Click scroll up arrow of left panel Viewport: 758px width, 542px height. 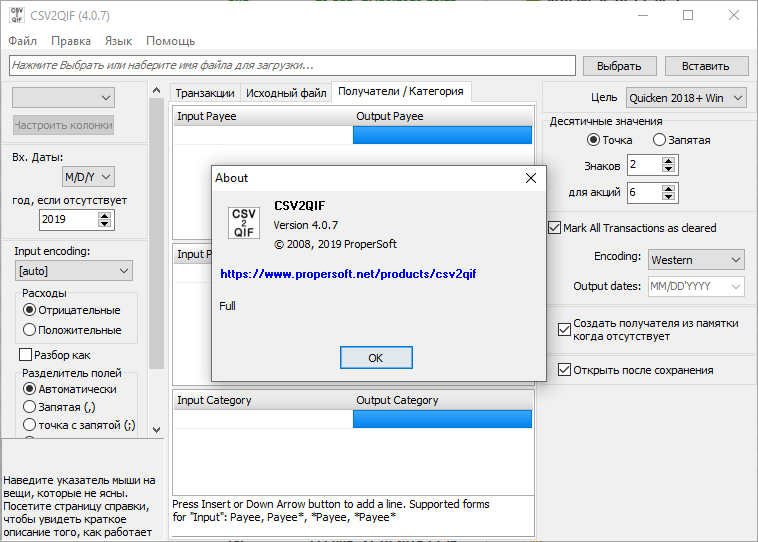coord(156,90)
